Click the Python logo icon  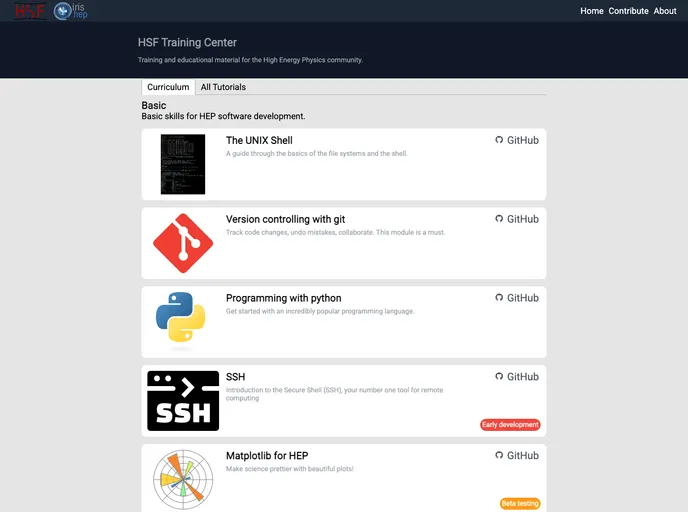pos(181,319)
